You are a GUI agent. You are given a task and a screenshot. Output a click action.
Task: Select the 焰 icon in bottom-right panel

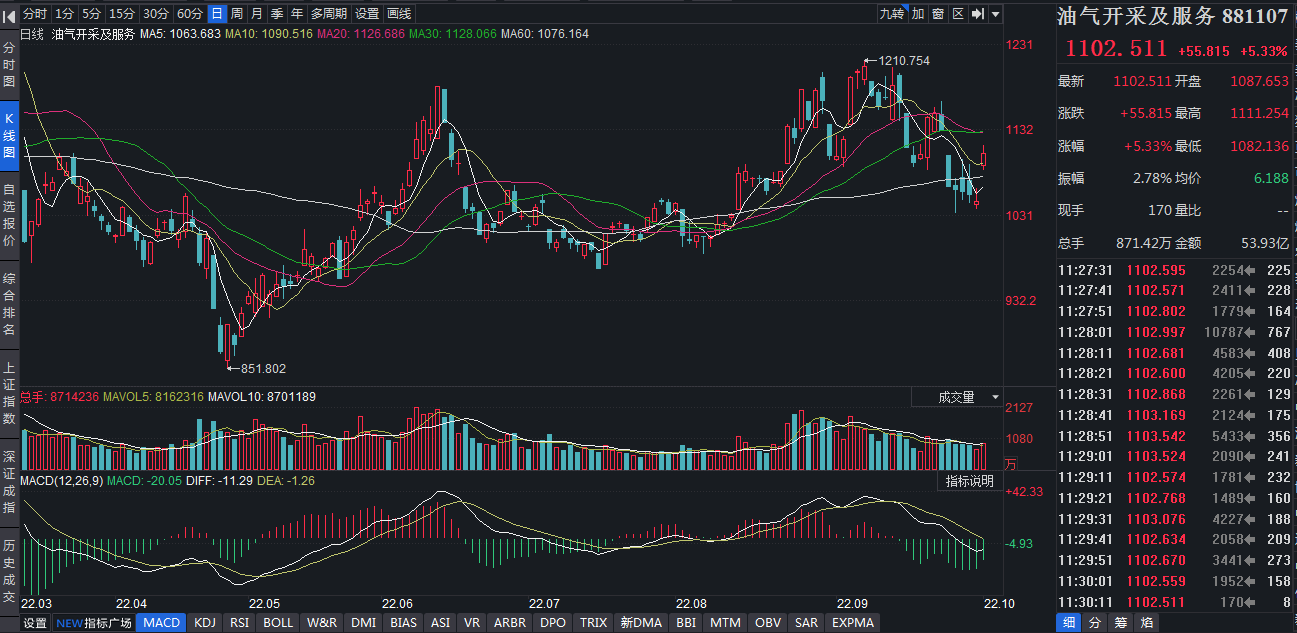(1147, 623)
